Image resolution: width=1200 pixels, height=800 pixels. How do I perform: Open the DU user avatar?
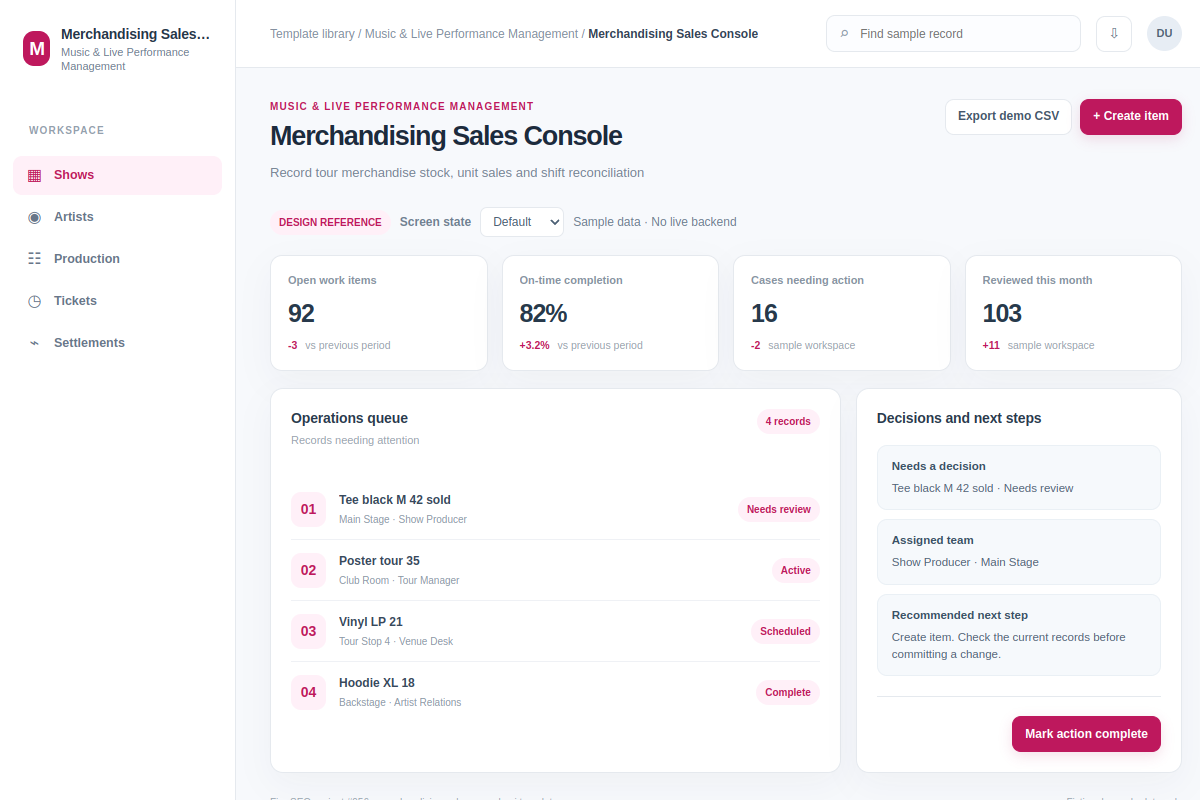tap(1164, 33)
